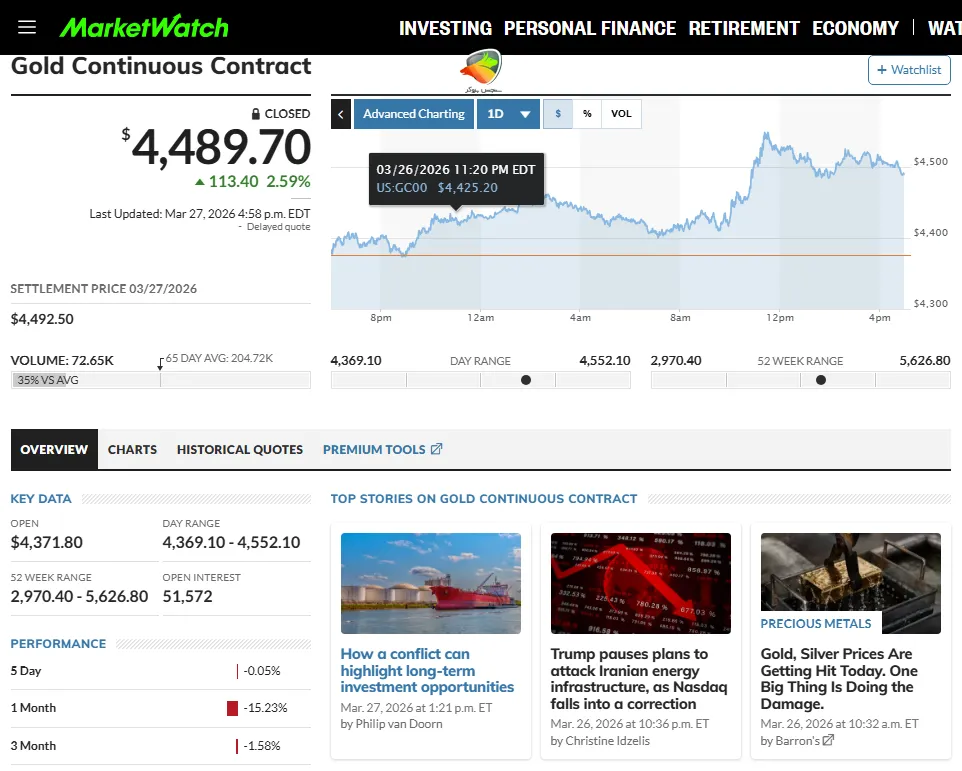962x771 pixels.
Task: Click the 65 DAY AVG: 204.72K label
Action: click(219, 358)
